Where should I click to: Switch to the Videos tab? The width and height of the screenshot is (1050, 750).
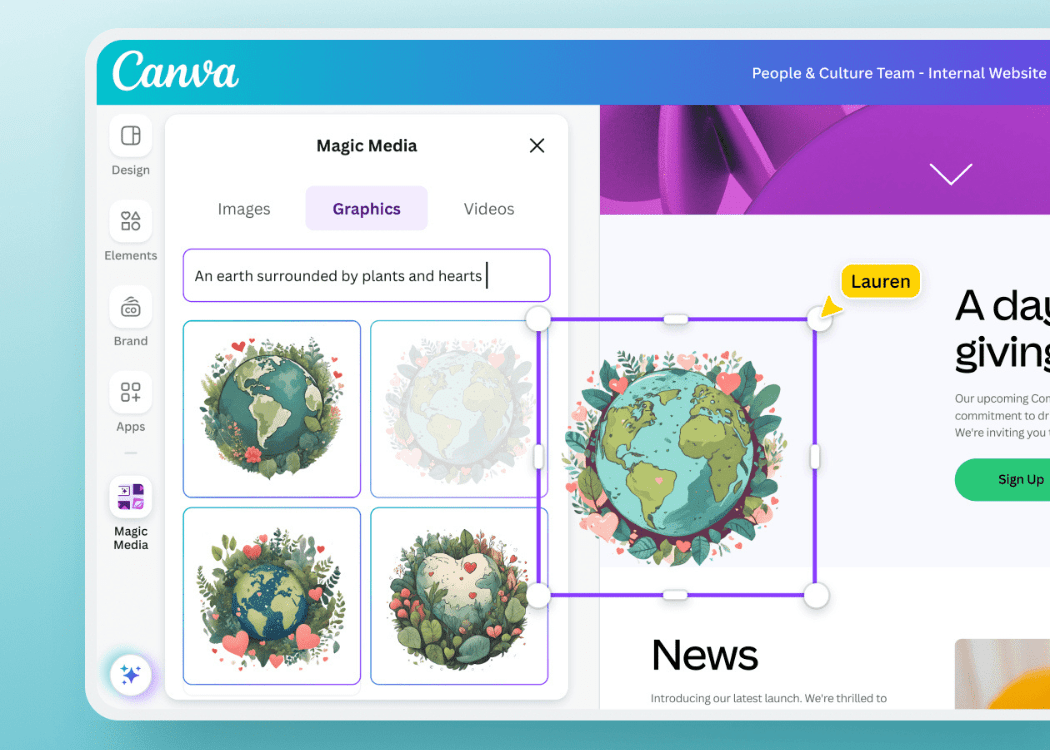point(489,209)
